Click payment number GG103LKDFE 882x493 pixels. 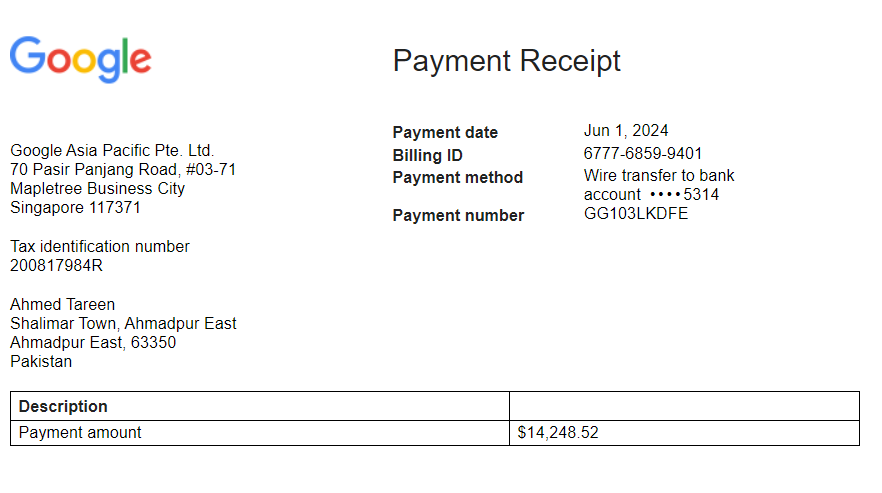coord(636,214)
